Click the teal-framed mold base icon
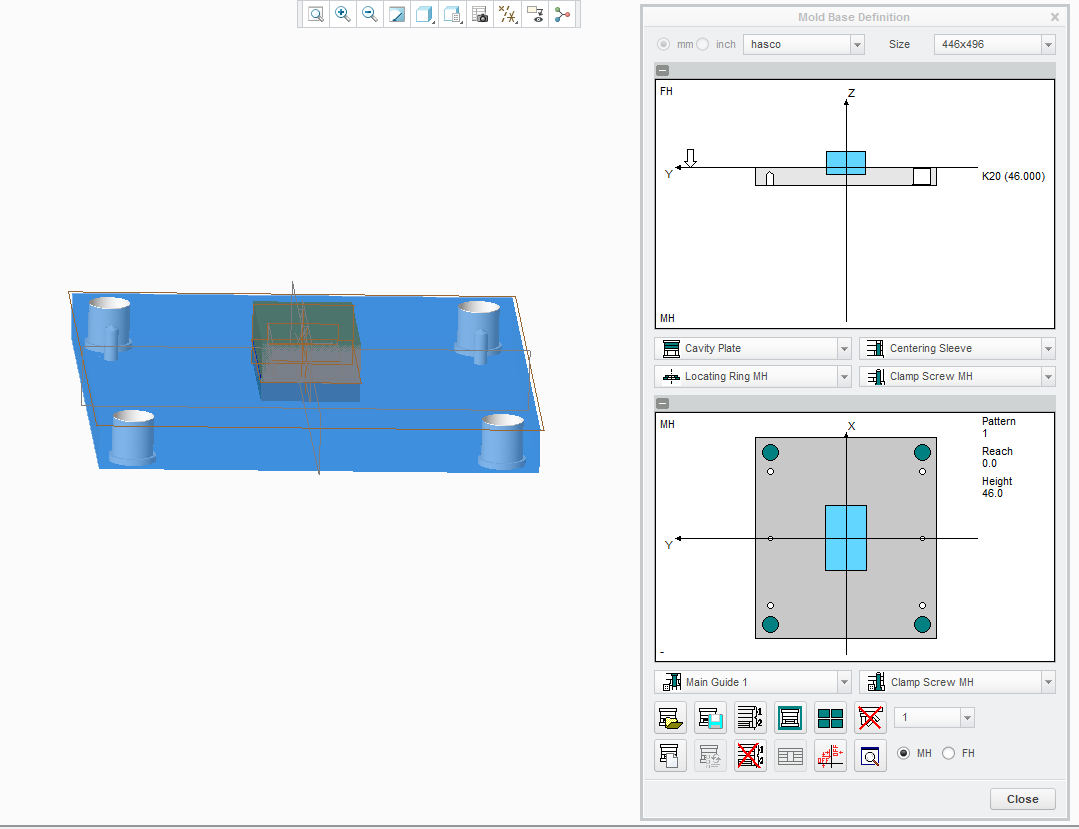This screenshot has height=829, width=1079. point(790,718)
